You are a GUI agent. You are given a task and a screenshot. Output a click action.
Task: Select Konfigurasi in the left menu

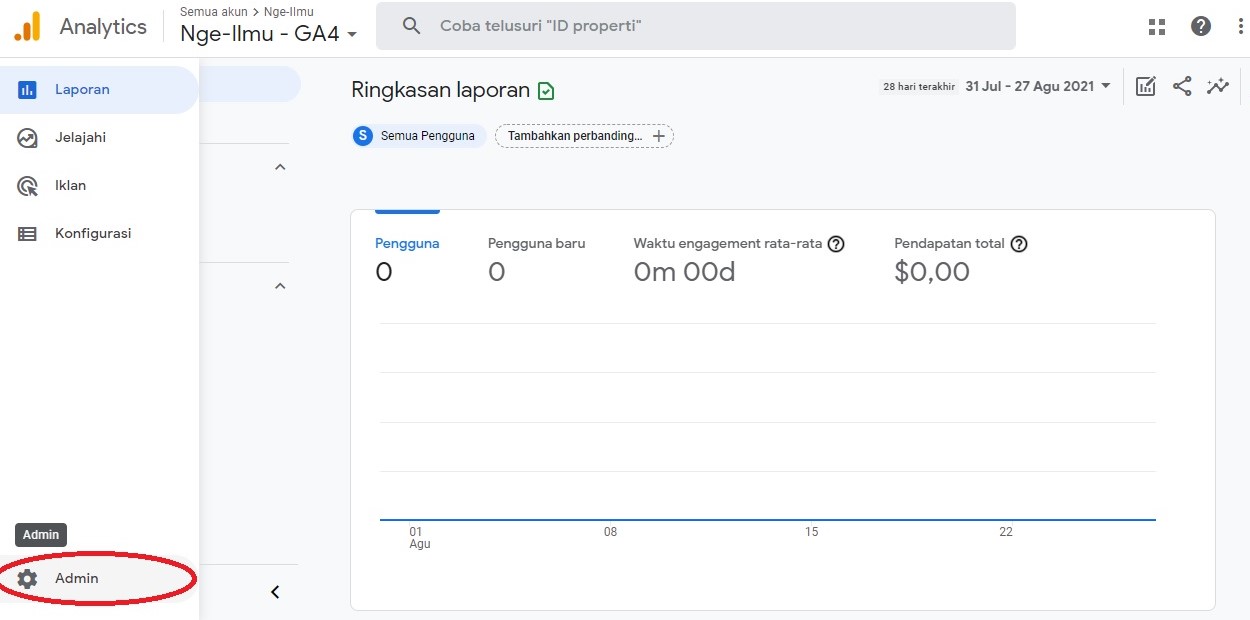(x=99, y=234)
